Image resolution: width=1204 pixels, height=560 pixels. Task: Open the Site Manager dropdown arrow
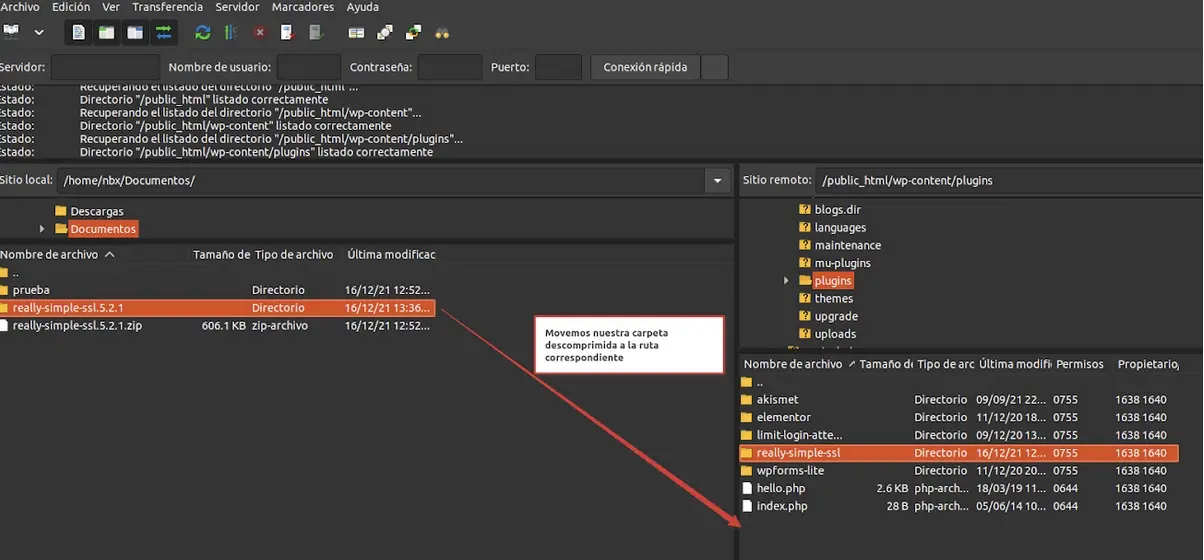(x=39, y=32)
